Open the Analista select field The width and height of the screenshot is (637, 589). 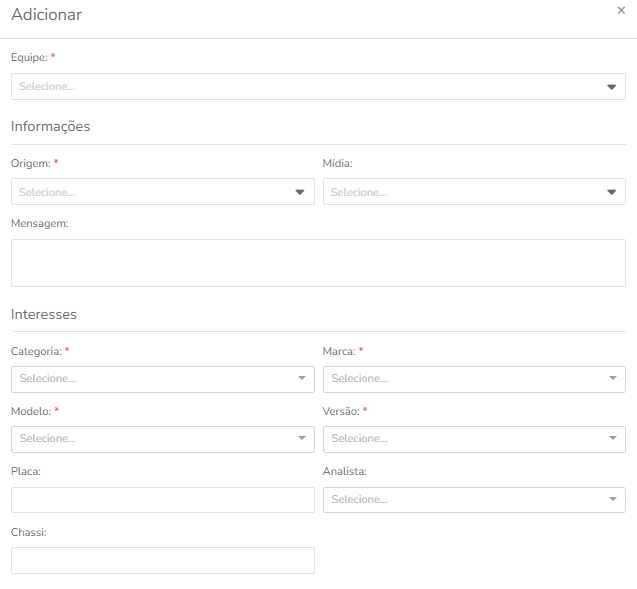click(x=474, y=500)
